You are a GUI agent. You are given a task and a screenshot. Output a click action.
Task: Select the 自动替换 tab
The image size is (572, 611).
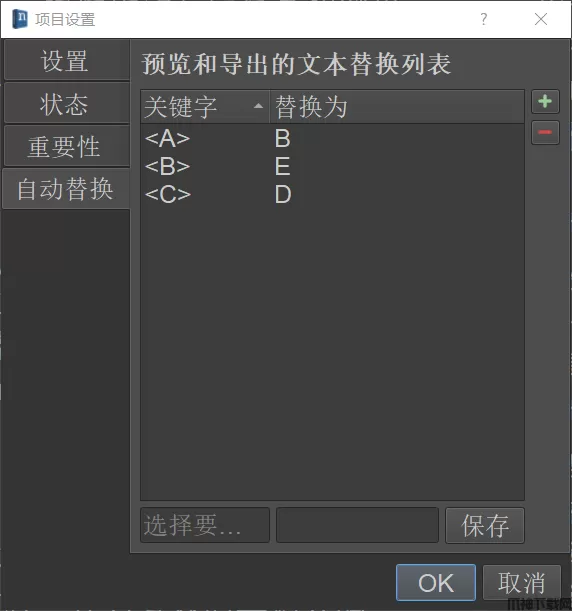click(66, 189)
